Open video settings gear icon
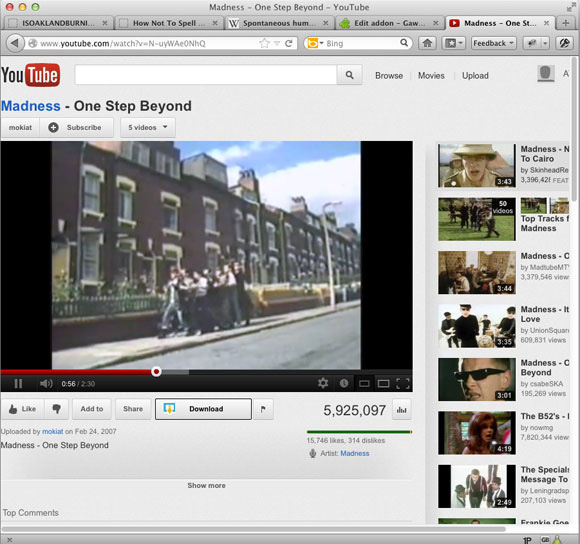 323,383
